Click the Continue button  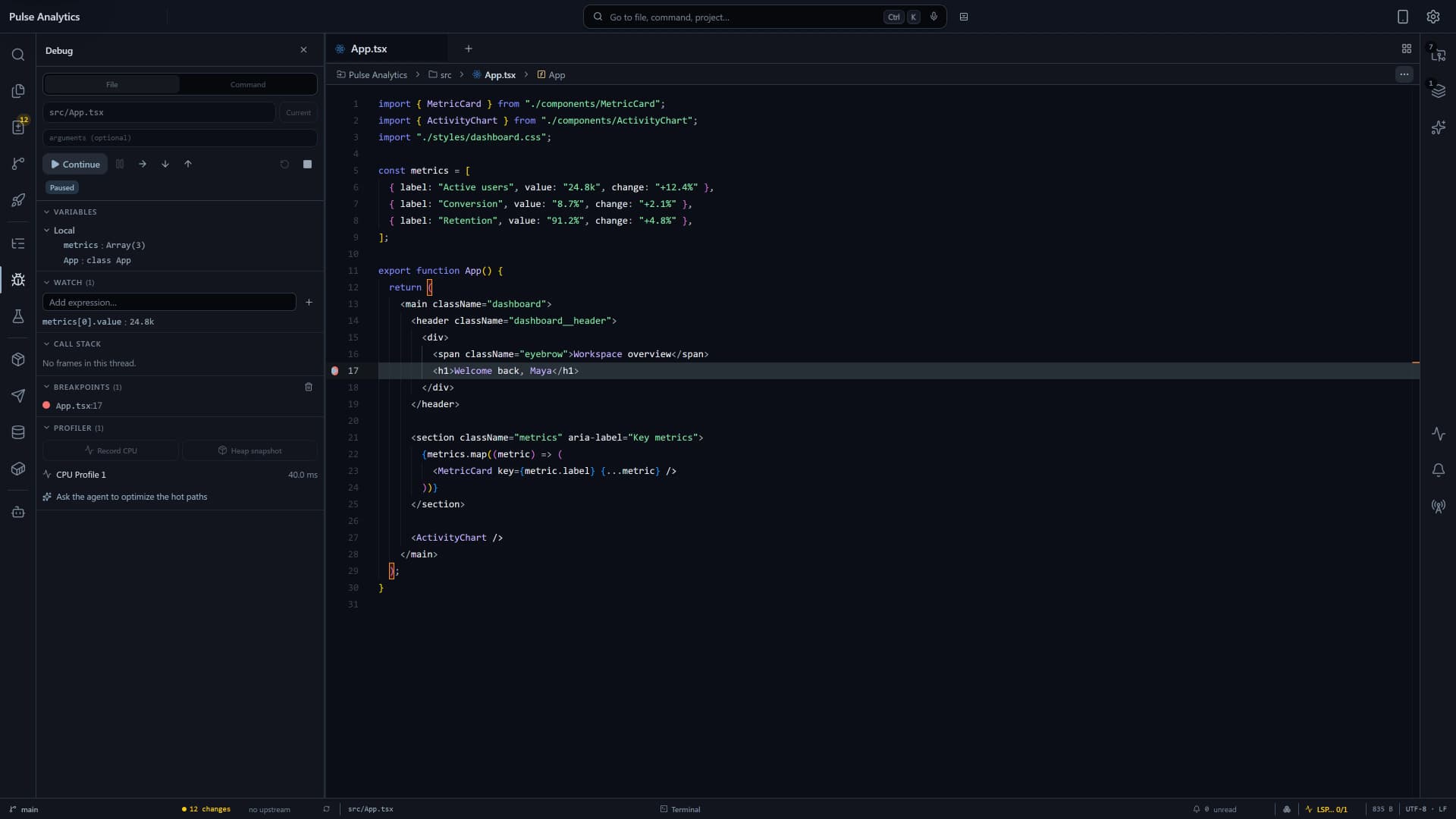[x=75, y=164]
